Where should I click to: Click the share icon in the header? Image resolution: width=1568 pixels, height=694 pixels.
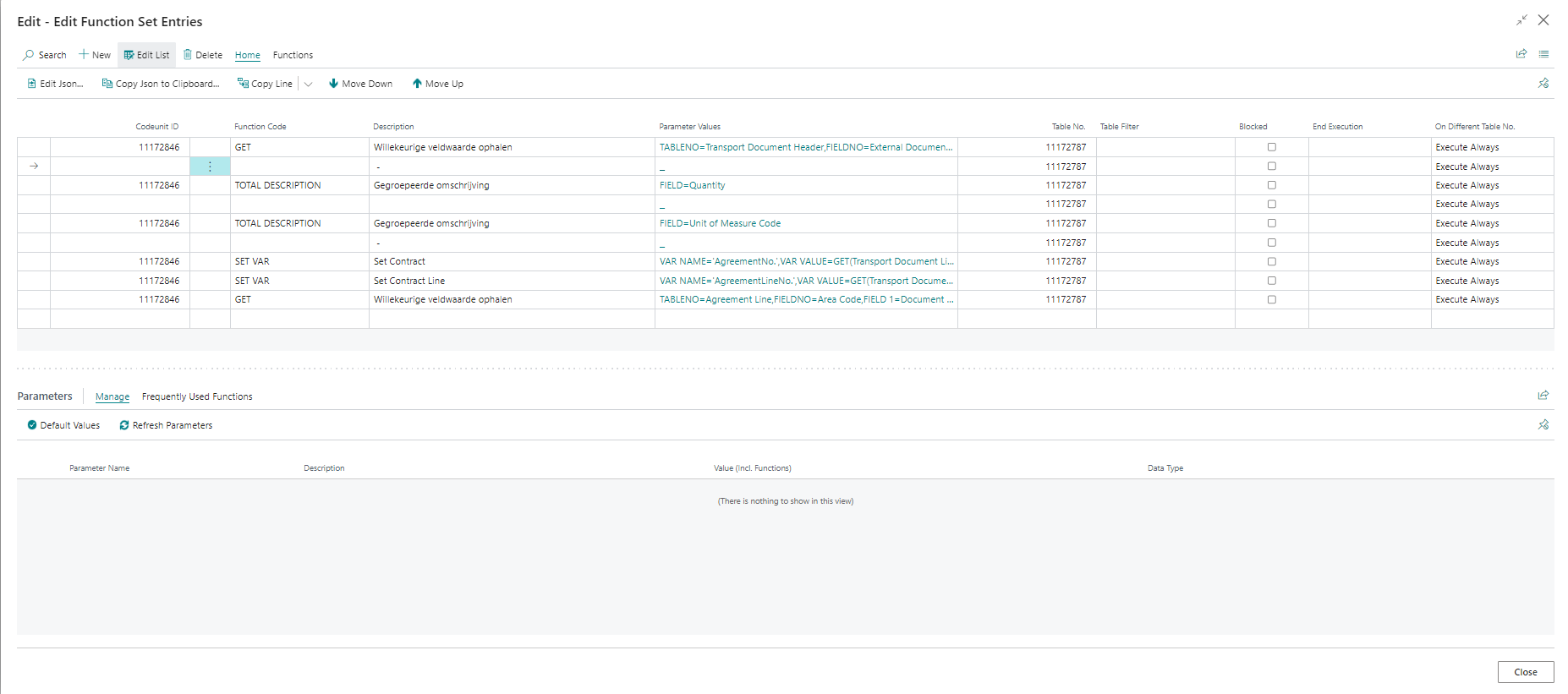(x=1521, y=54)
